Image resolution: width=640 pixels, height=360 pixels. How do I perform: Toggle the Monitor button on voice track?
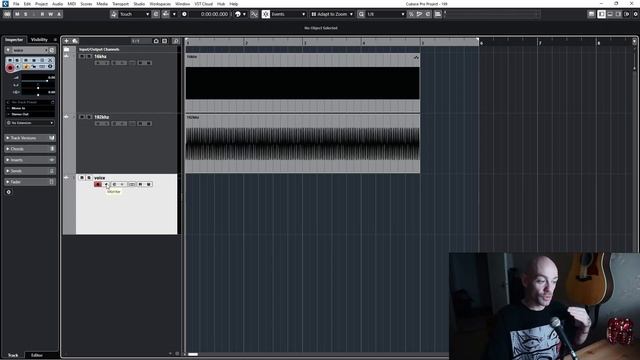(106, 184)
